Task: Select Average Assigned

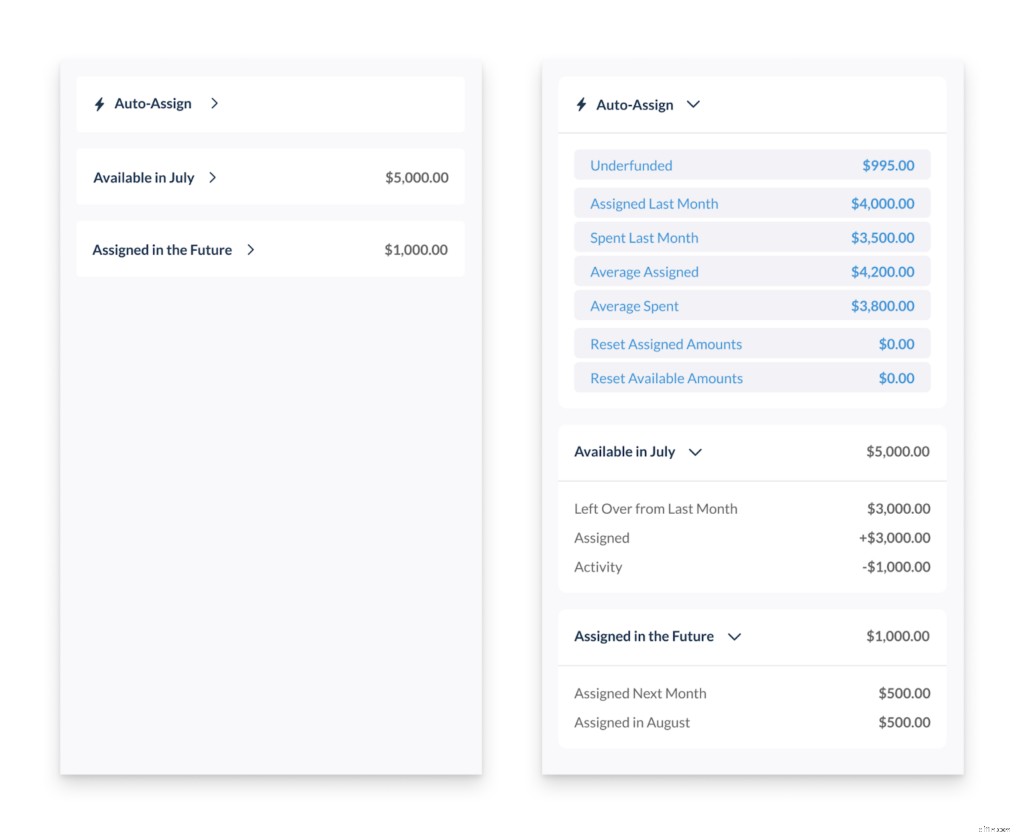Action: [x=752, y=271]
